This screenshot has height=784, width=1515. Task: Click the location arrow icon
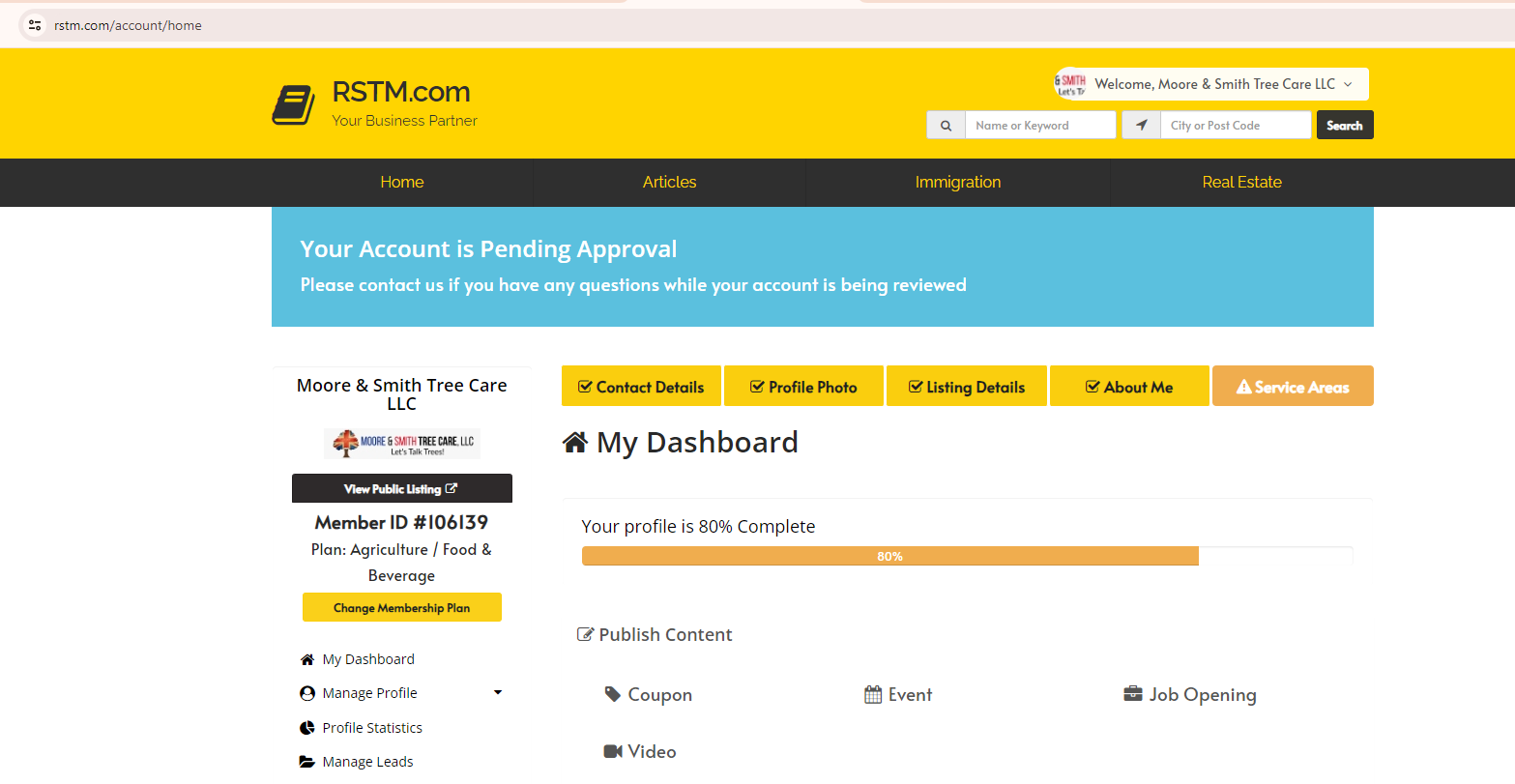(x=1141, y=126)
